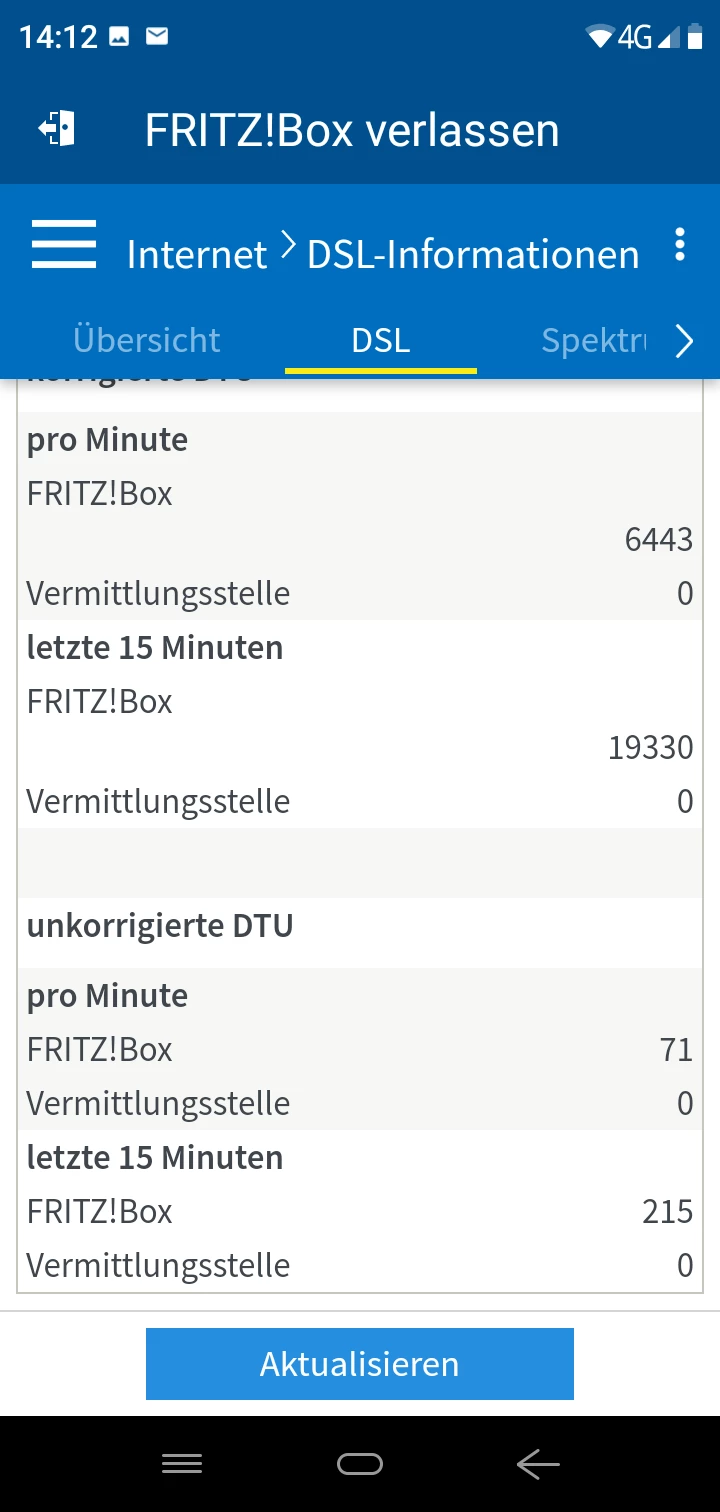This screenshot has width=720, height=1512.
Task: Tap the 19330 last-15-minutes value
Action: point(650,748)
